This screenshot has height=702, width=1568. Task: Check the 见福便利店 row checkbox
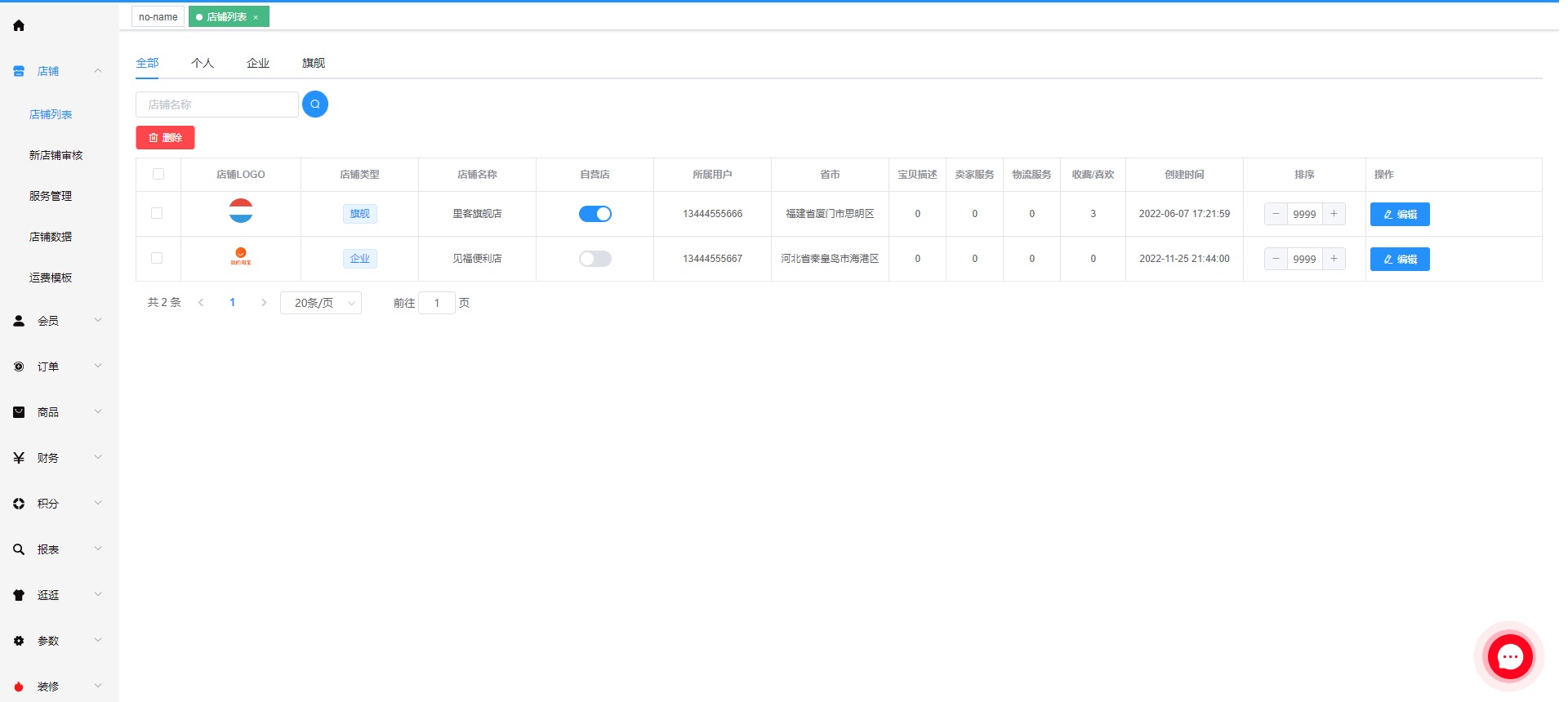[x=157, y=258]
